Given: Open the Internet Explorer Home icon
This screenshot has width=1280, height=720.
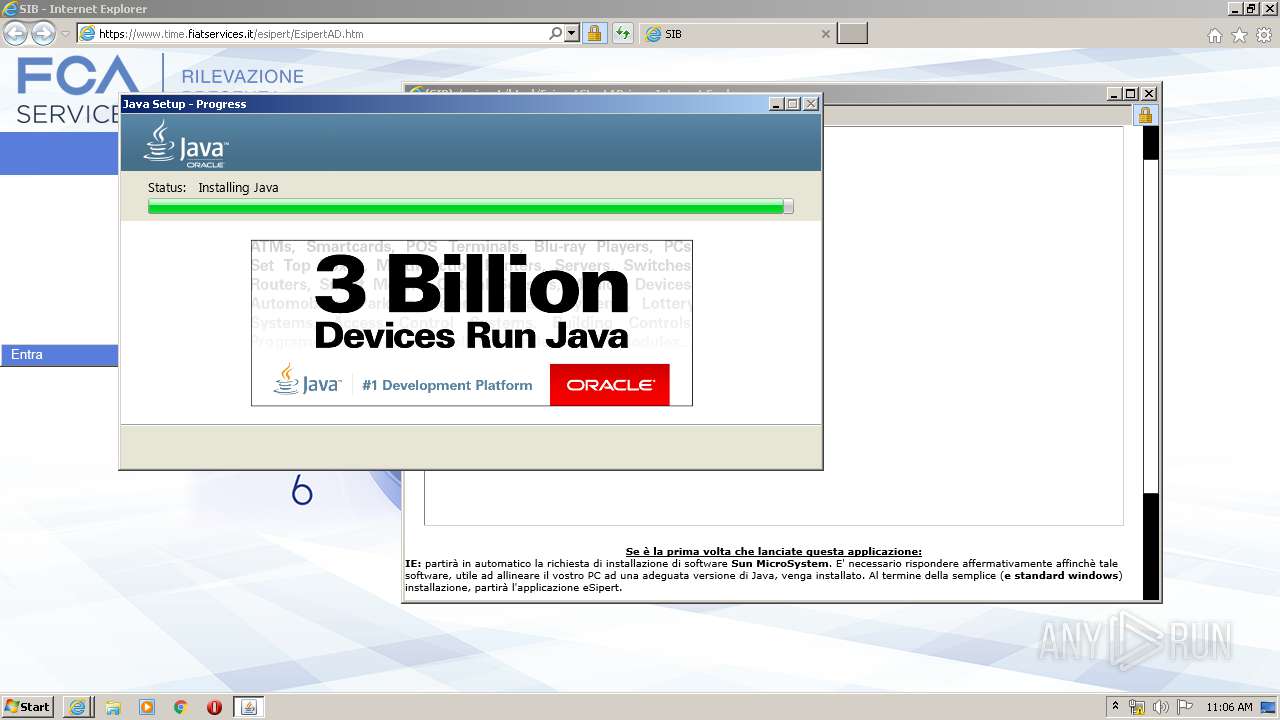Looking at the screenshot, I should point(1214,35).
